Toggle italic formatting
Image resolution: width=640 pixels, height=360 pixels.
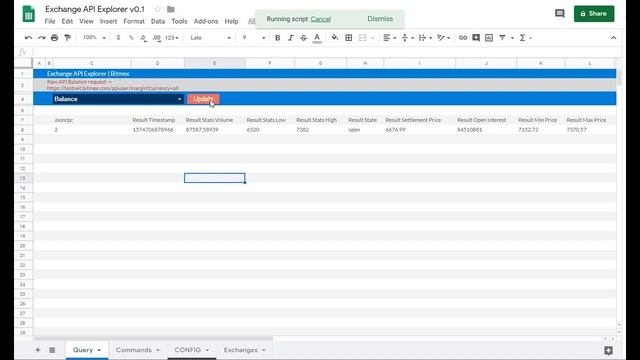(x=291, y=38)
